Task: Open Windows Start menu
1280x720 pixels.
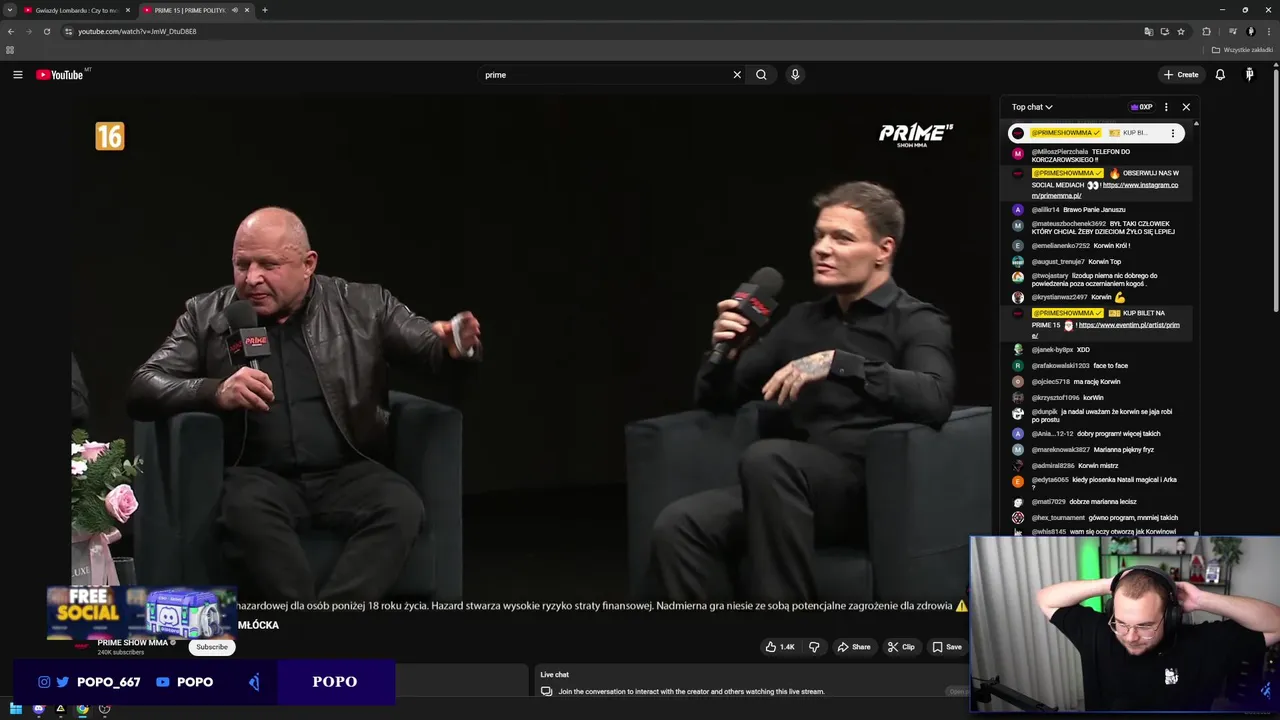Action: (16, 709)
